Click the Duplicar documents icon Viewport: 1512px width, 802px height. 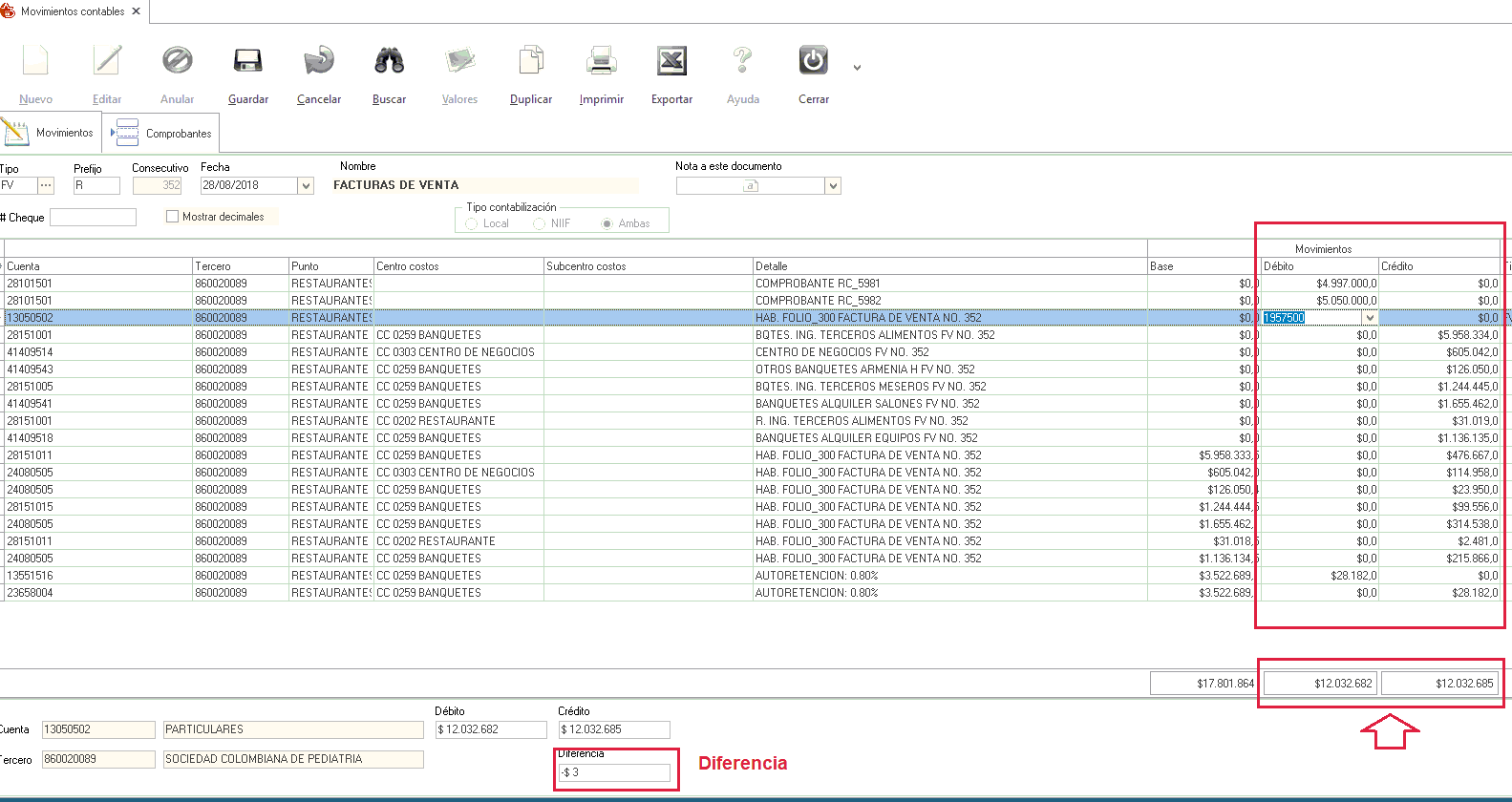point(531,61)
